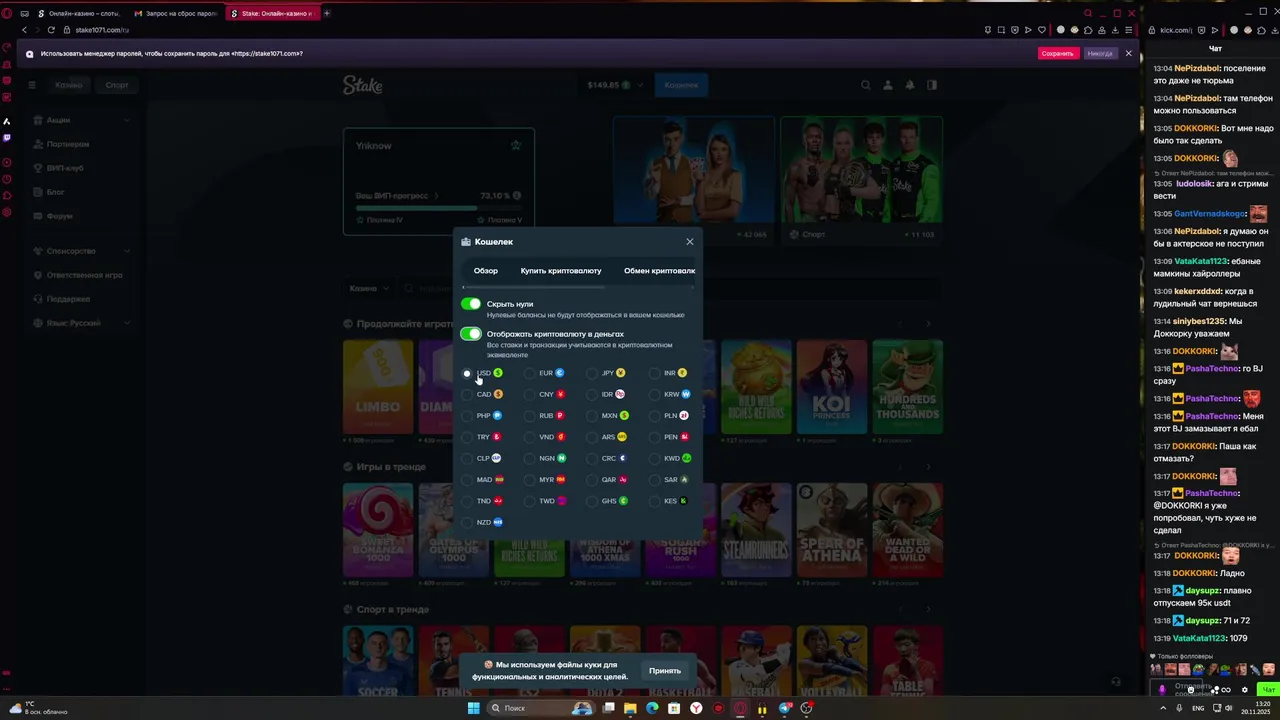The height and width of the screenshot is (720, 1280).
Task: Click the TWD currency label
Action: tap(546, 501)
